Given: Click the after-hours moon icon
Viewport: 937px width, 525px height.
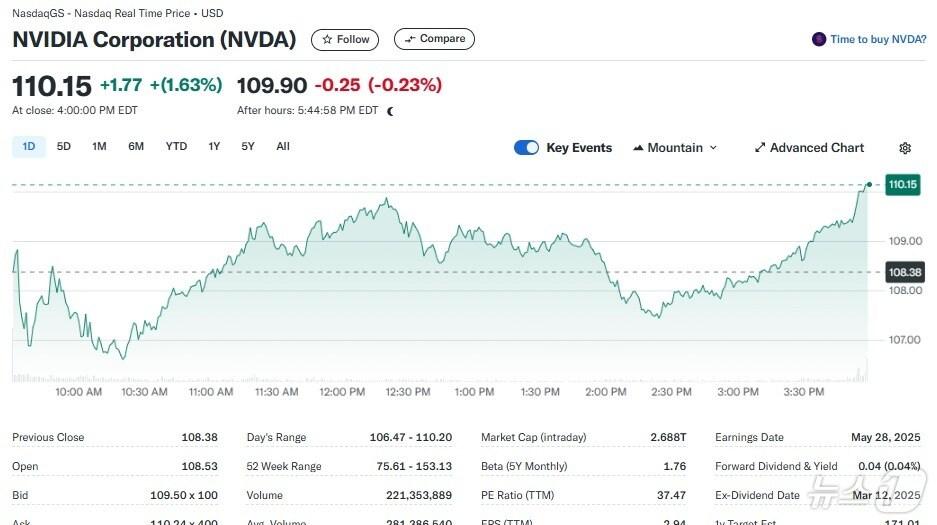Looking at the screenshot, I should (390, 111).
